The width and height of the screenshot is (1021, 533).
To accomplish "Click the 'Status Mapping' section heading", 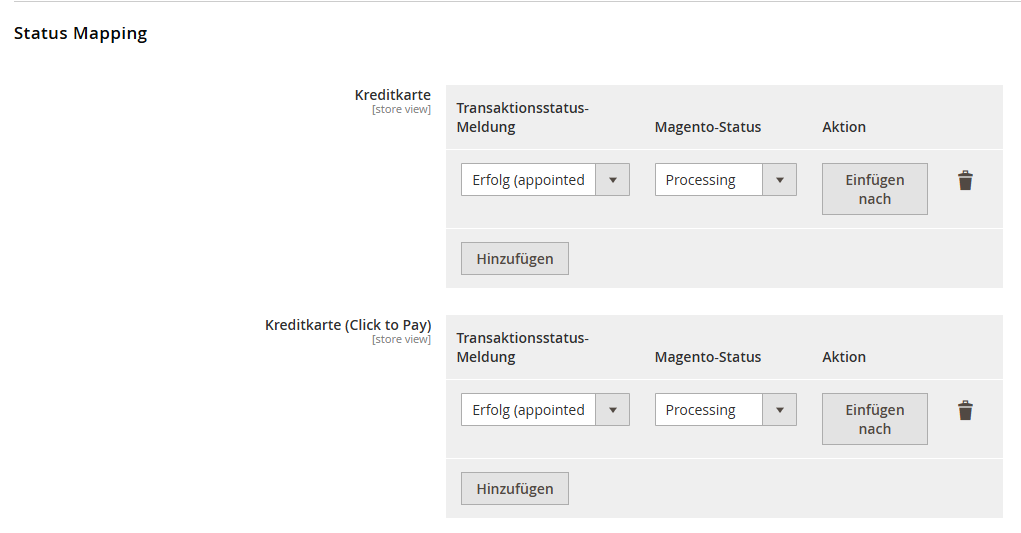I will coord(80,33).
